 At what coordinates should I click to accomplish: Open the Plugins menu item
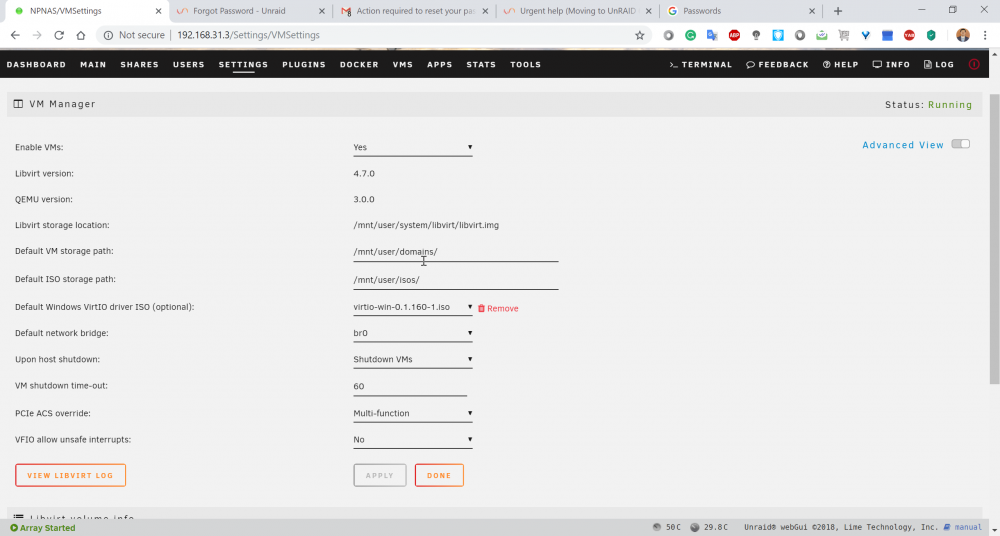coord(304,64)
